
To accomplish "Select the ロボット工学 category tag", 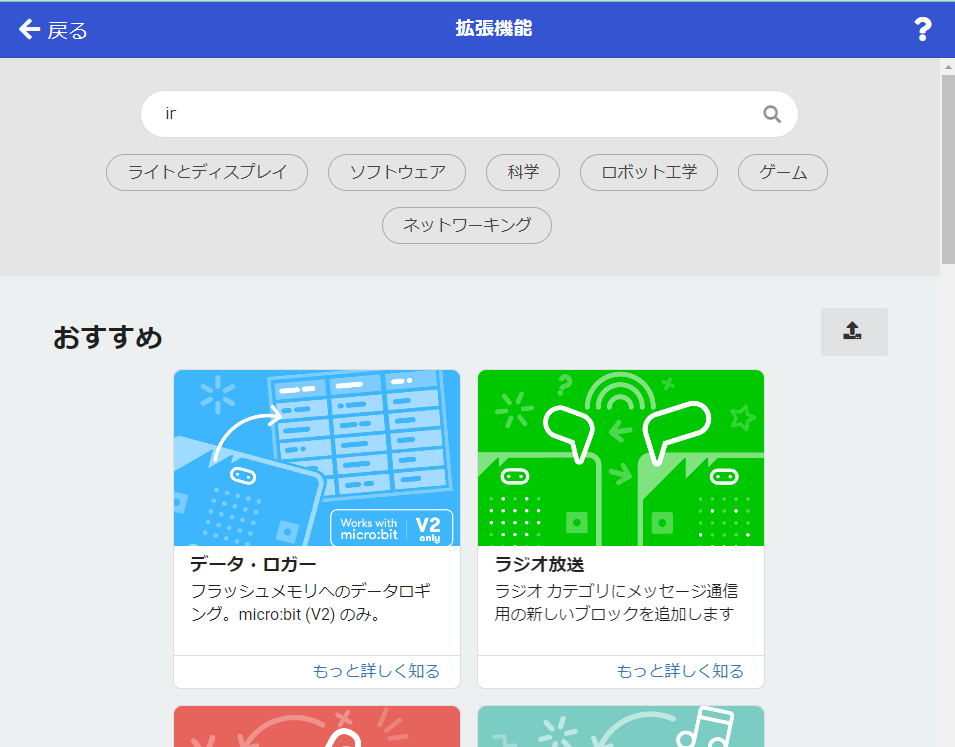I will point(649,172).
